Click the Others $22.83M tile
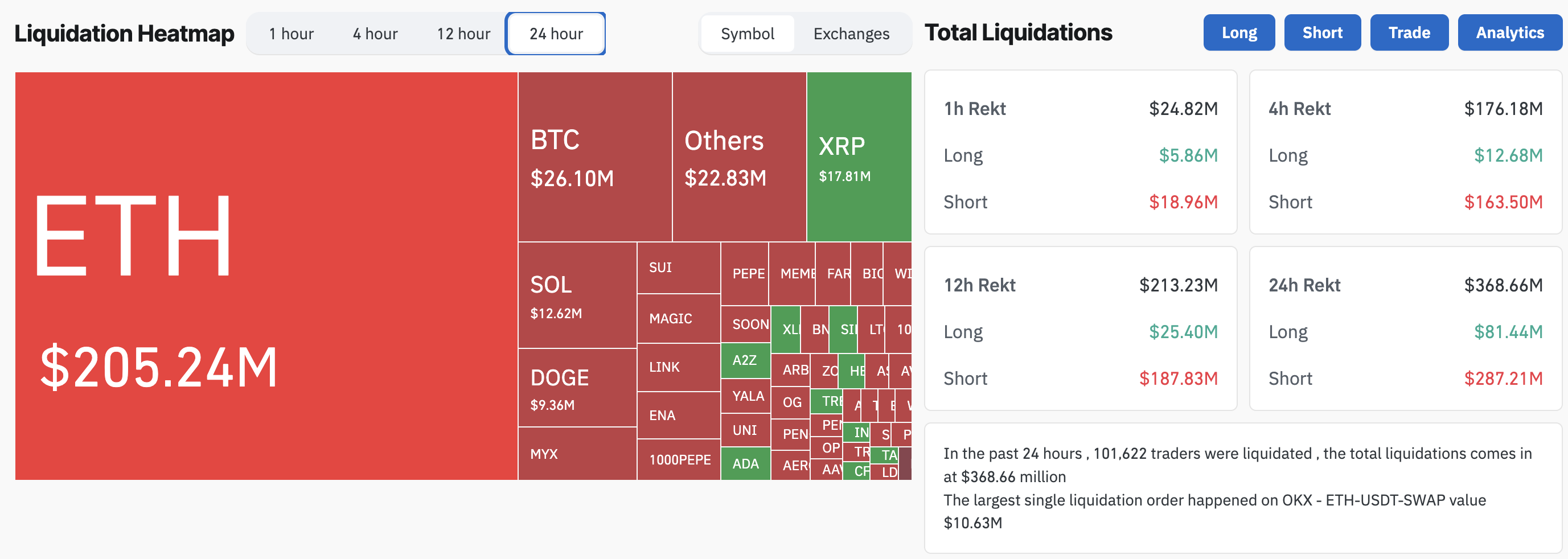Screen dimensions: 1568x559 pos(740,157)
